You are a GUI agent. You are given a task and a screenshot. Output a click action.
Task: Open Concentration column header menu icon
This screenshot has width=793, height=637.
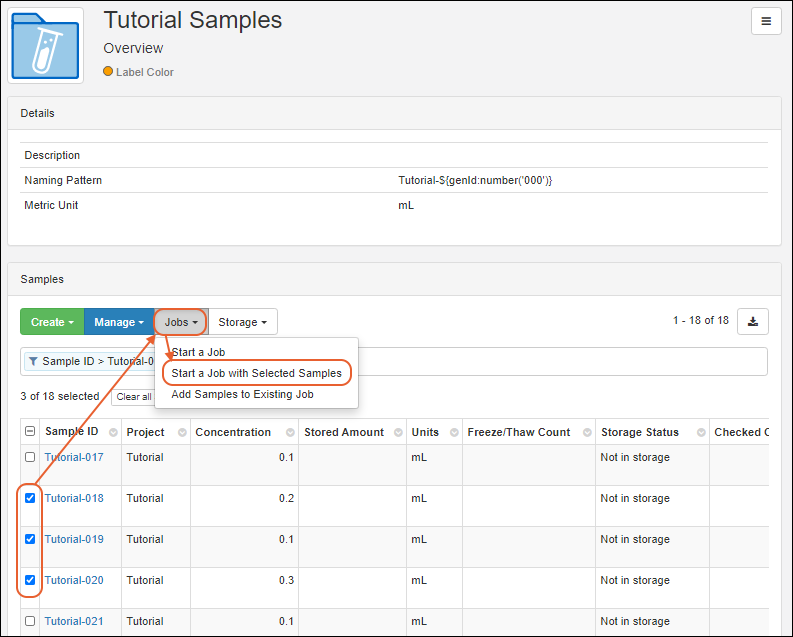tap(289, 433)
